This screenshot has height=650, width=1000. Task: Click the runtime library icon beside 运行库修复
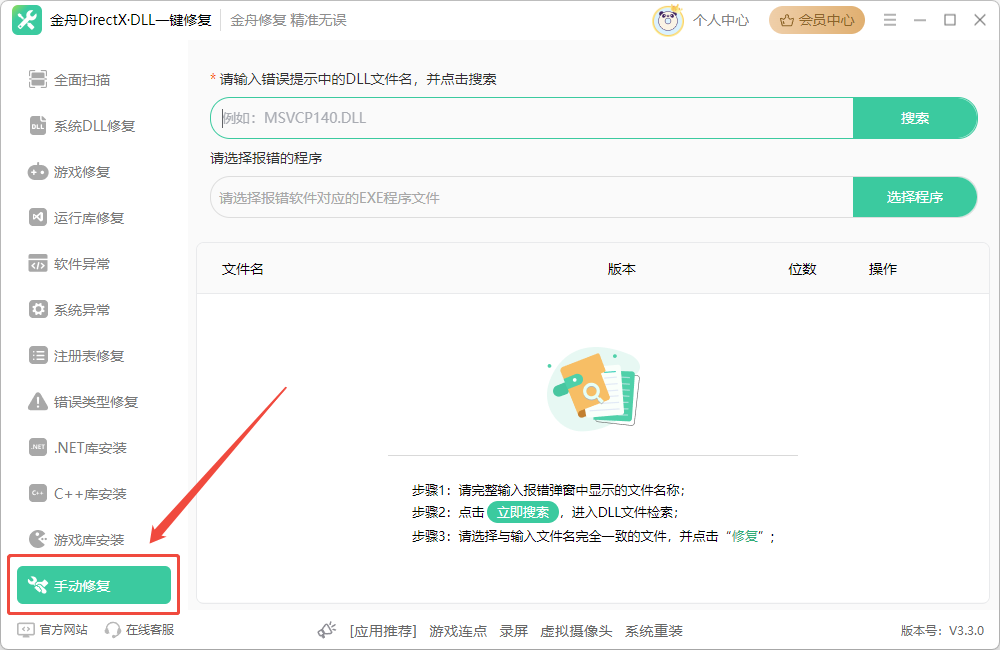[x=38, y=218]
